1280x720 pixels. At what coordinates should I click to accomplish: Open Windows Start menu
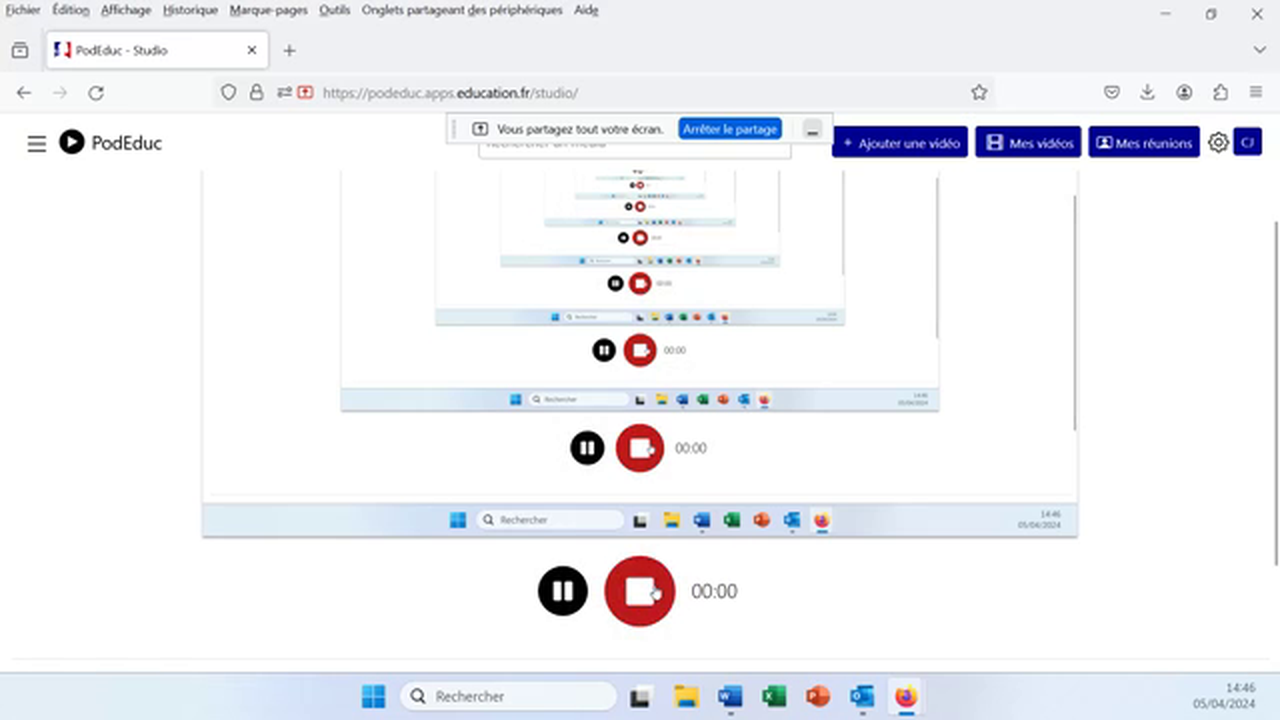pyautogui.click(x=373, y=696)
